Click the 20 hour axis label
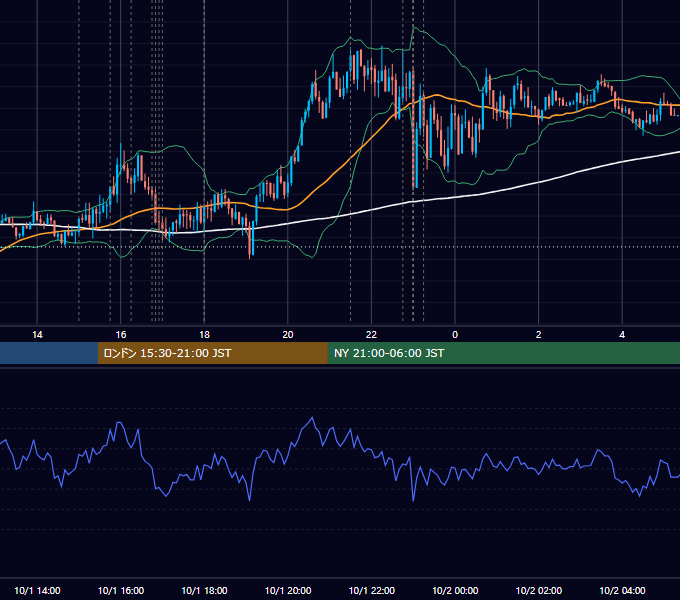Screen dimensions: 680x600 (x=288, y=335)
